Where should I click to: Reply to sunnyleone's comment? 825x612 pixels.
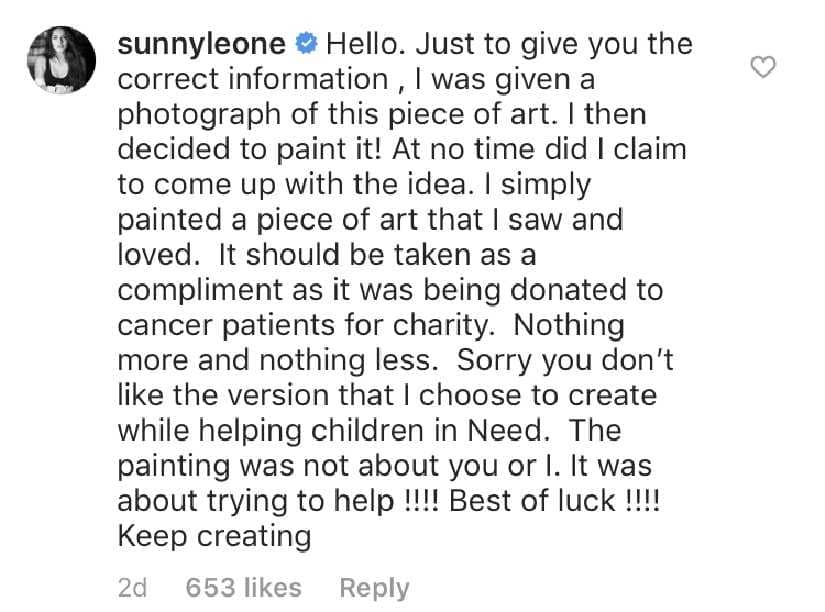[x=374, y=588]
